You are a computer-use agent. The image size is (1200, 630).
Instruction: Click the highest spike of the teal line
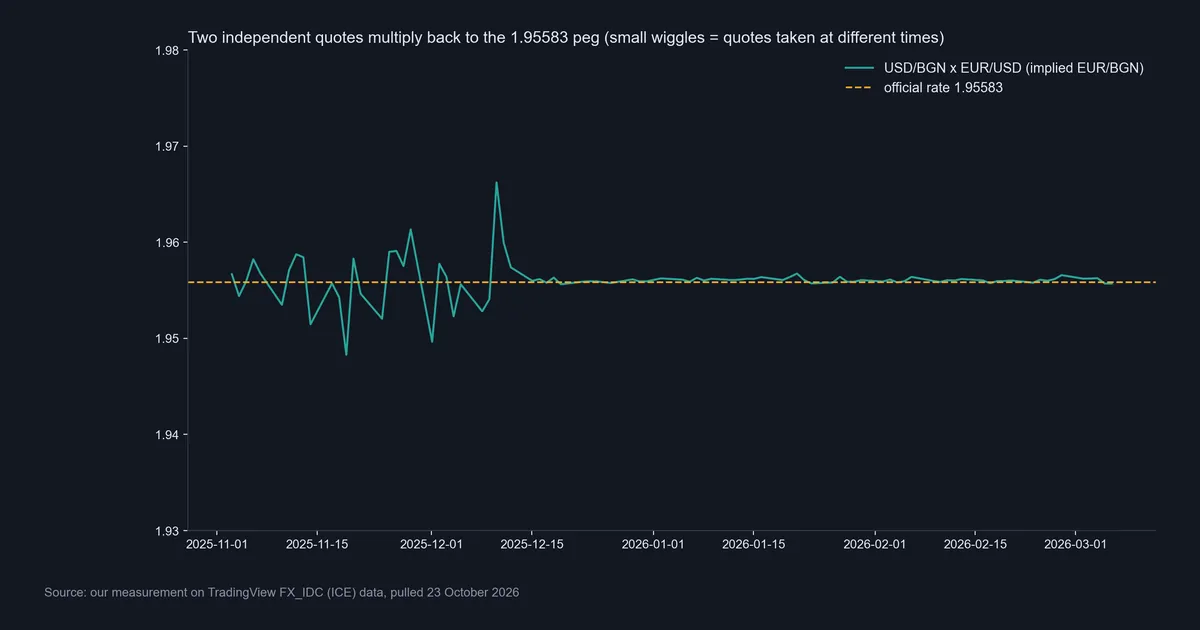point(496,183)
